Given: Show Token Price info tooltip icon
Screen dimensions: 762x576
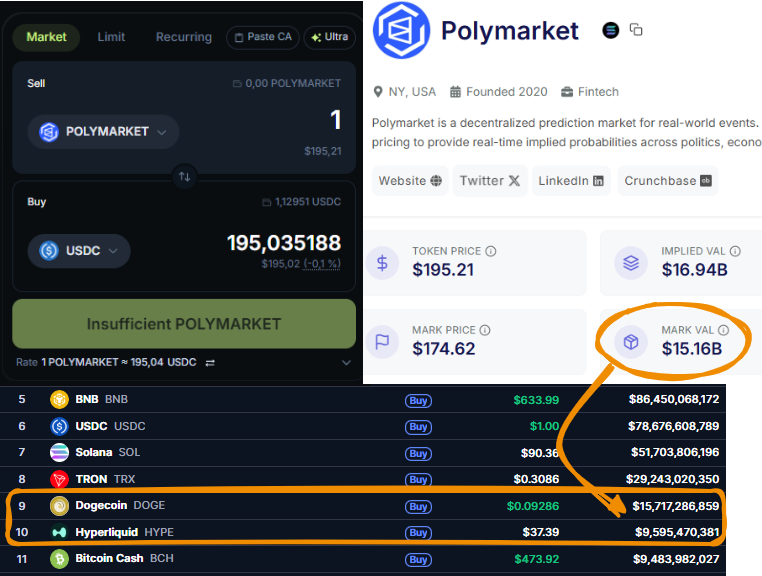Looking at the screenshot, I should click(x=491, y=251).
